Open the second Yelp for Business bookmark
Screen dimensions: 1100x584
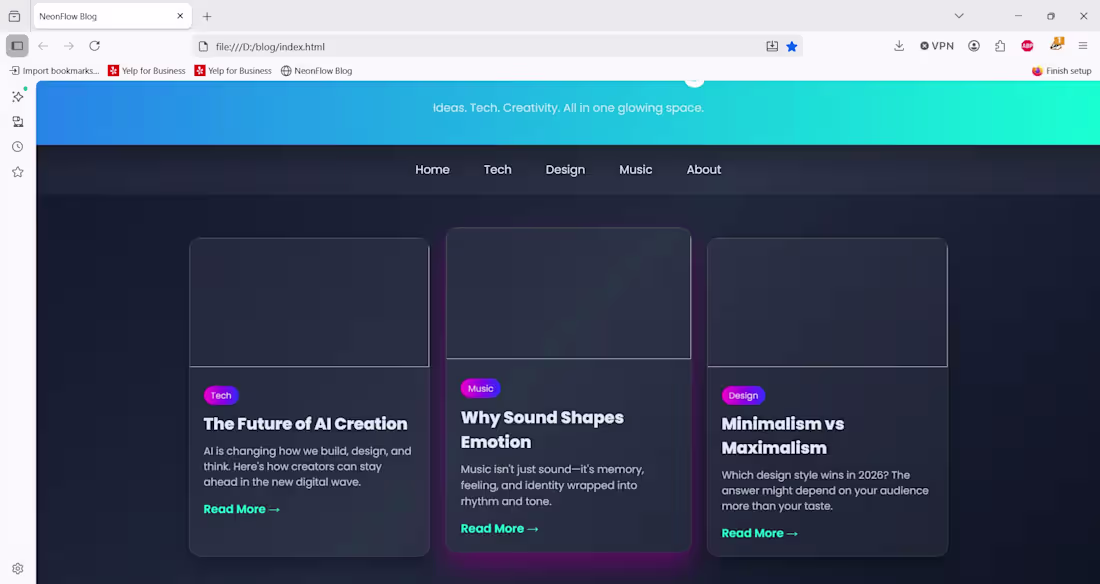click(x=233, y=71)
